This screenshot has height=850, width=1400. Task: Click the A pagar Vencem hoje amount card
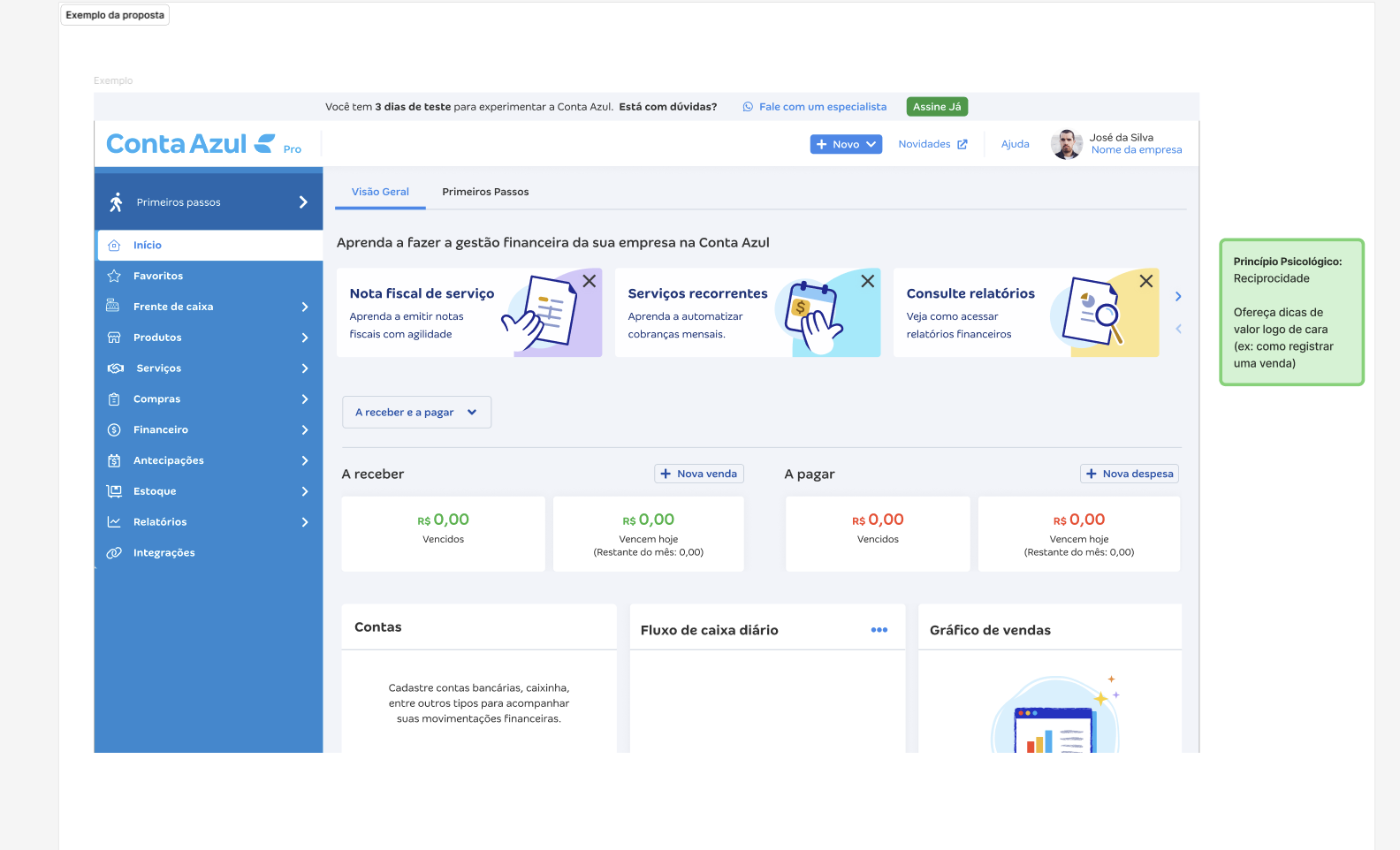(1079, 534)
